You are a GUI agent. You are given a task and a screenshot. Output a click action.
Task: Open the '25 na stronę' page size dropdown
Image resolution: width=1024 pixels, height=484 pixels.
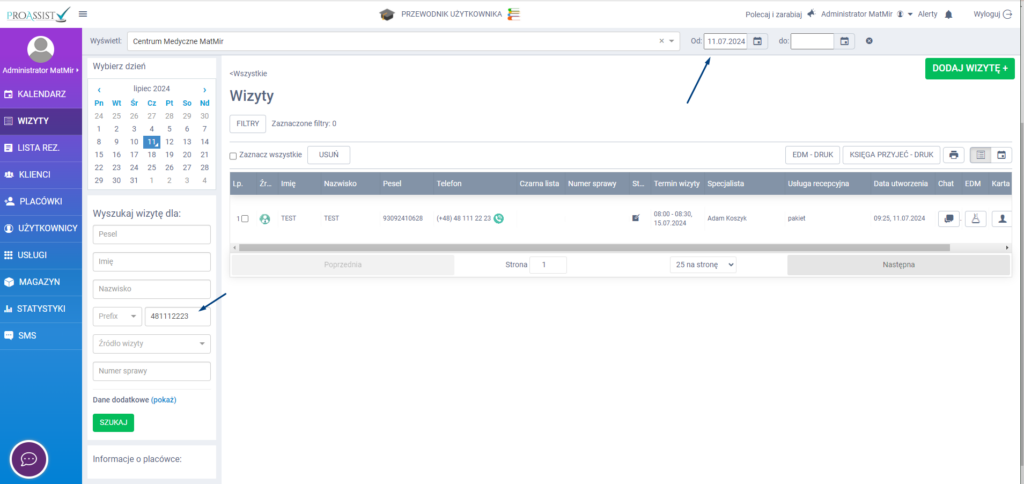[703, 265]
